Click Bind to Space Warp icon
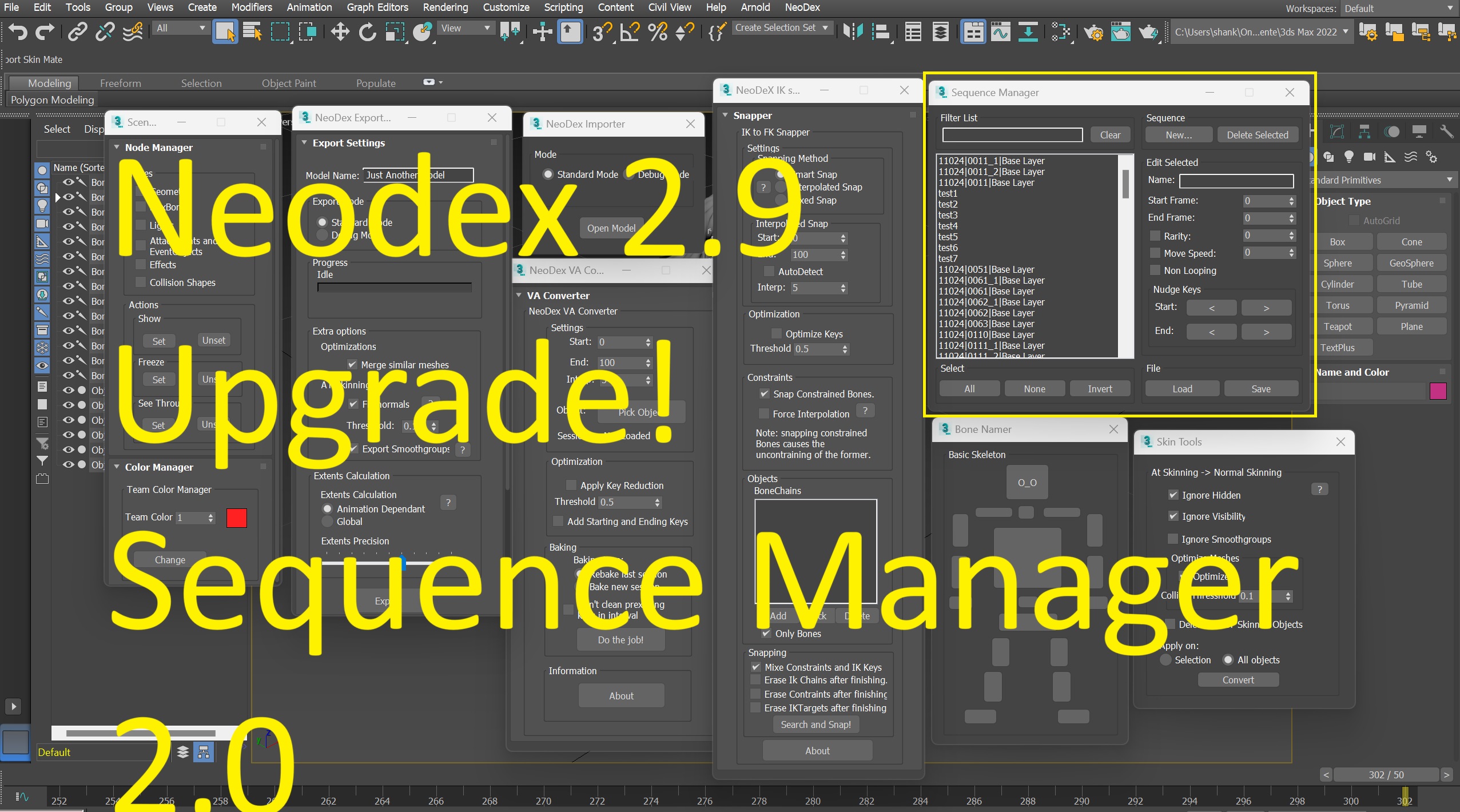1460x812 pixels. 133,31
